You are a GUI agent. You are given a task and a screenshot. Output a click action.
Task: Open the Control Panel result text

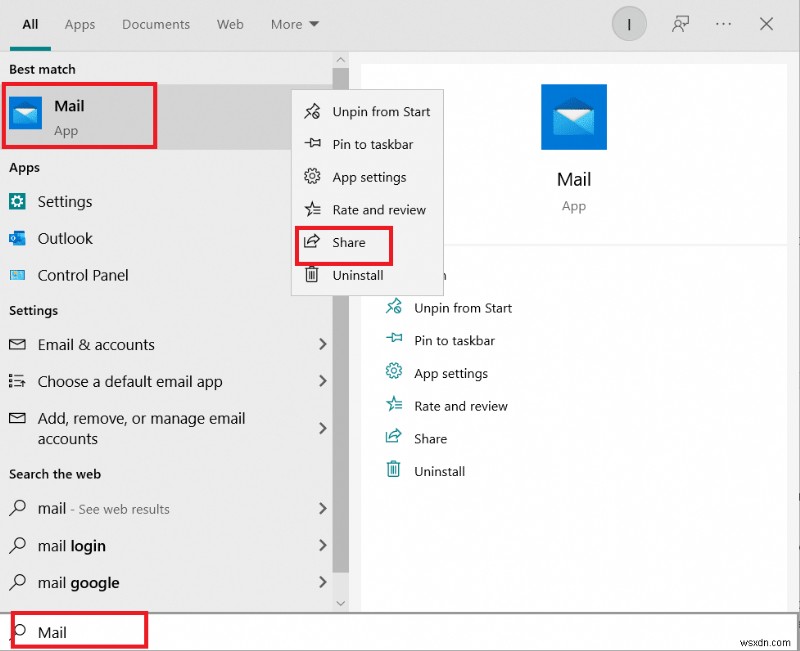83,275
